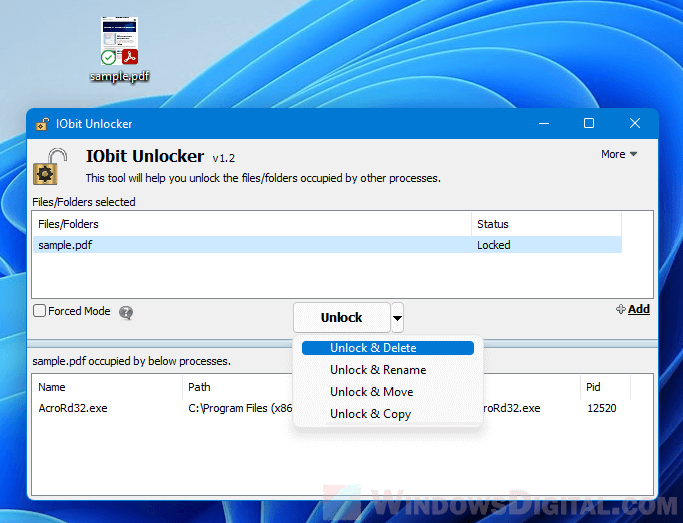Image resolution: width=683 pixels, height=523 pixels.
Task: Click the Locked status cell
Action: click(494, 245)
